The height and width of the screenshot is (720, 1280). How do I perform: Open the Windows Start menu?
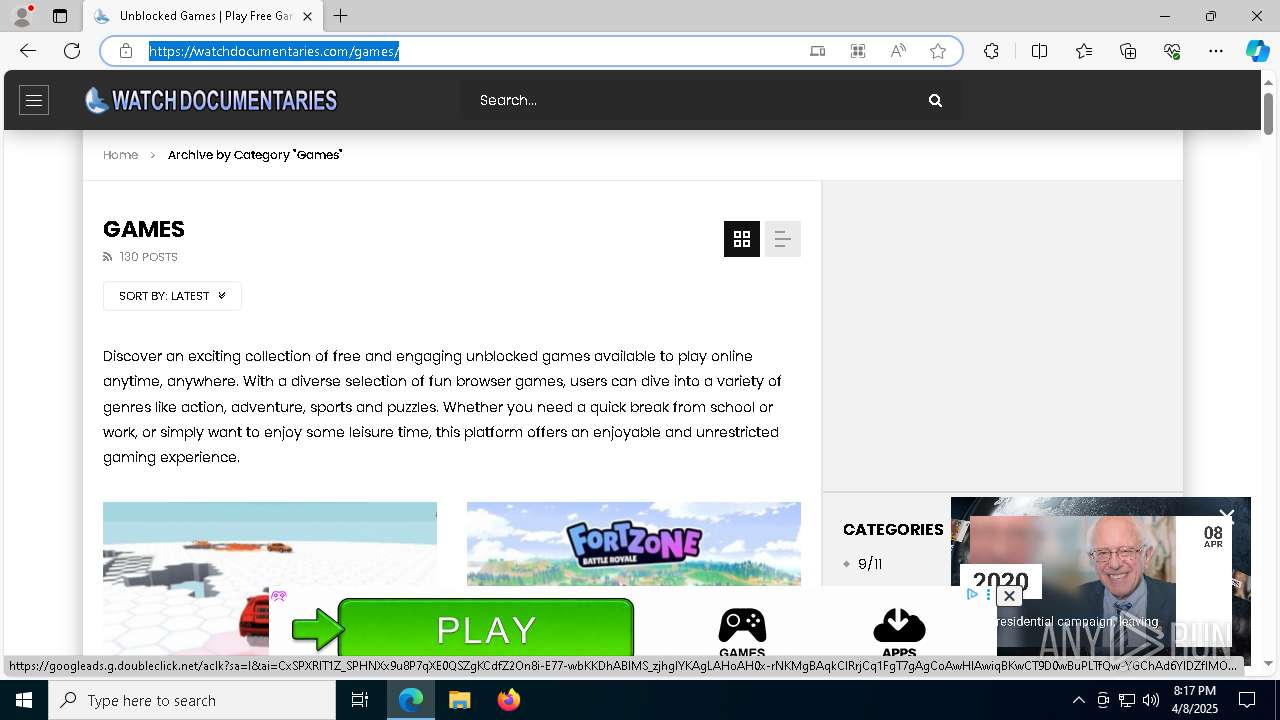24,700
